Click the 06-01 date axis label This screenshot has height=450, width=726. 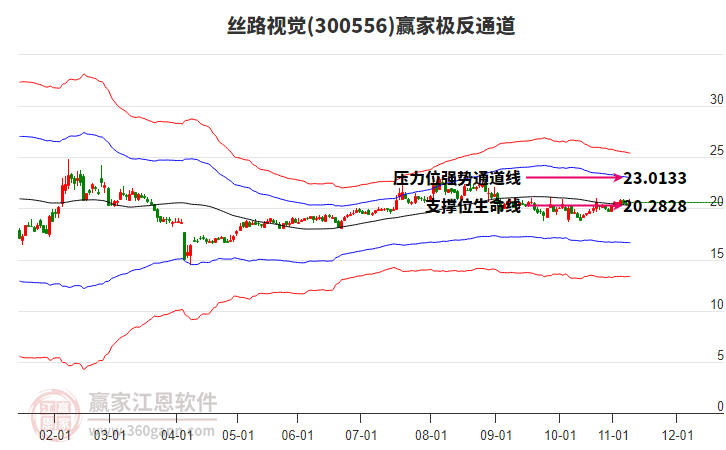pyautogui.click(x=297, y=435)
